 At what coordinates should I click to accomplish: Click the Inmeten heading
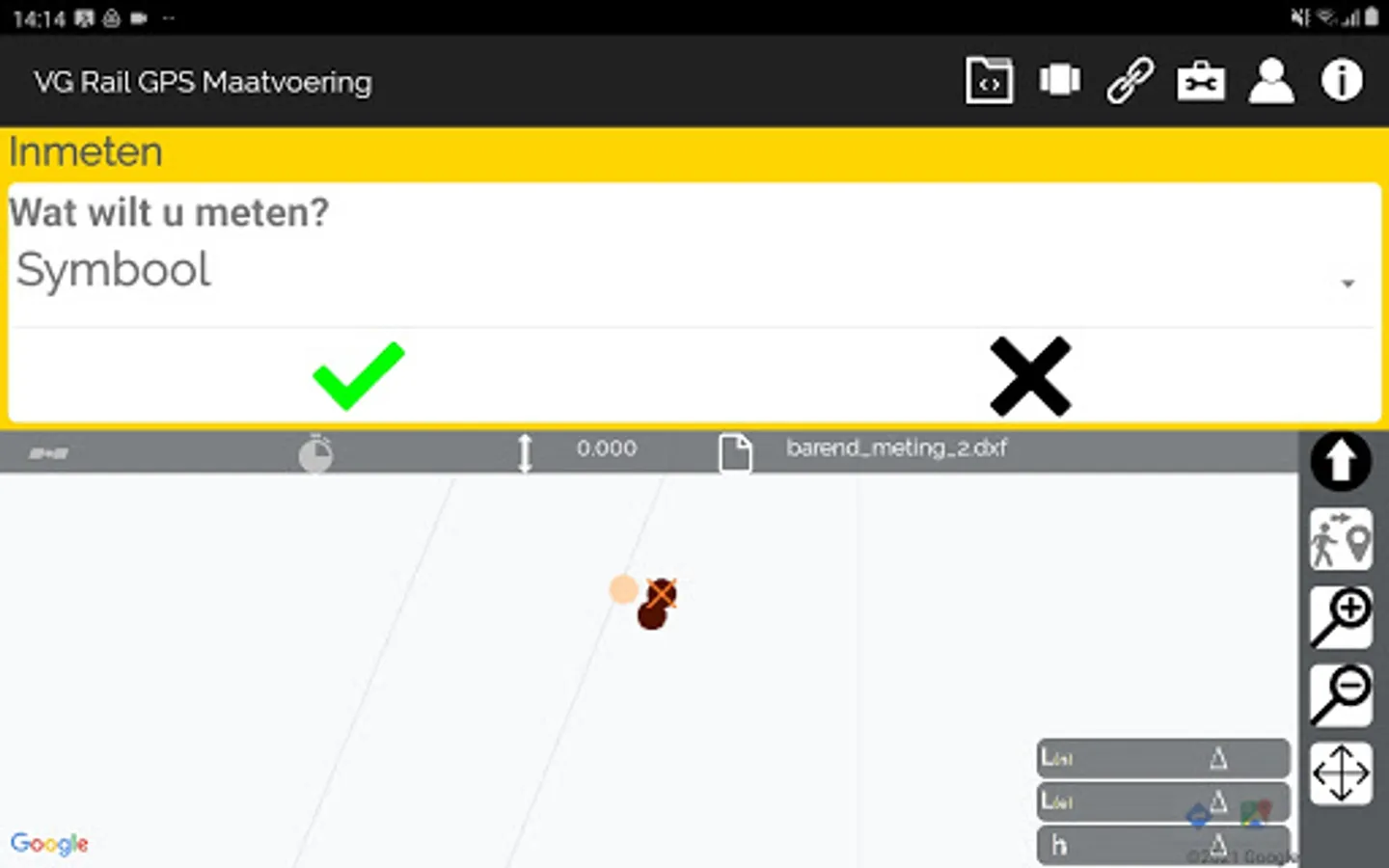click(x=86, y=152)
